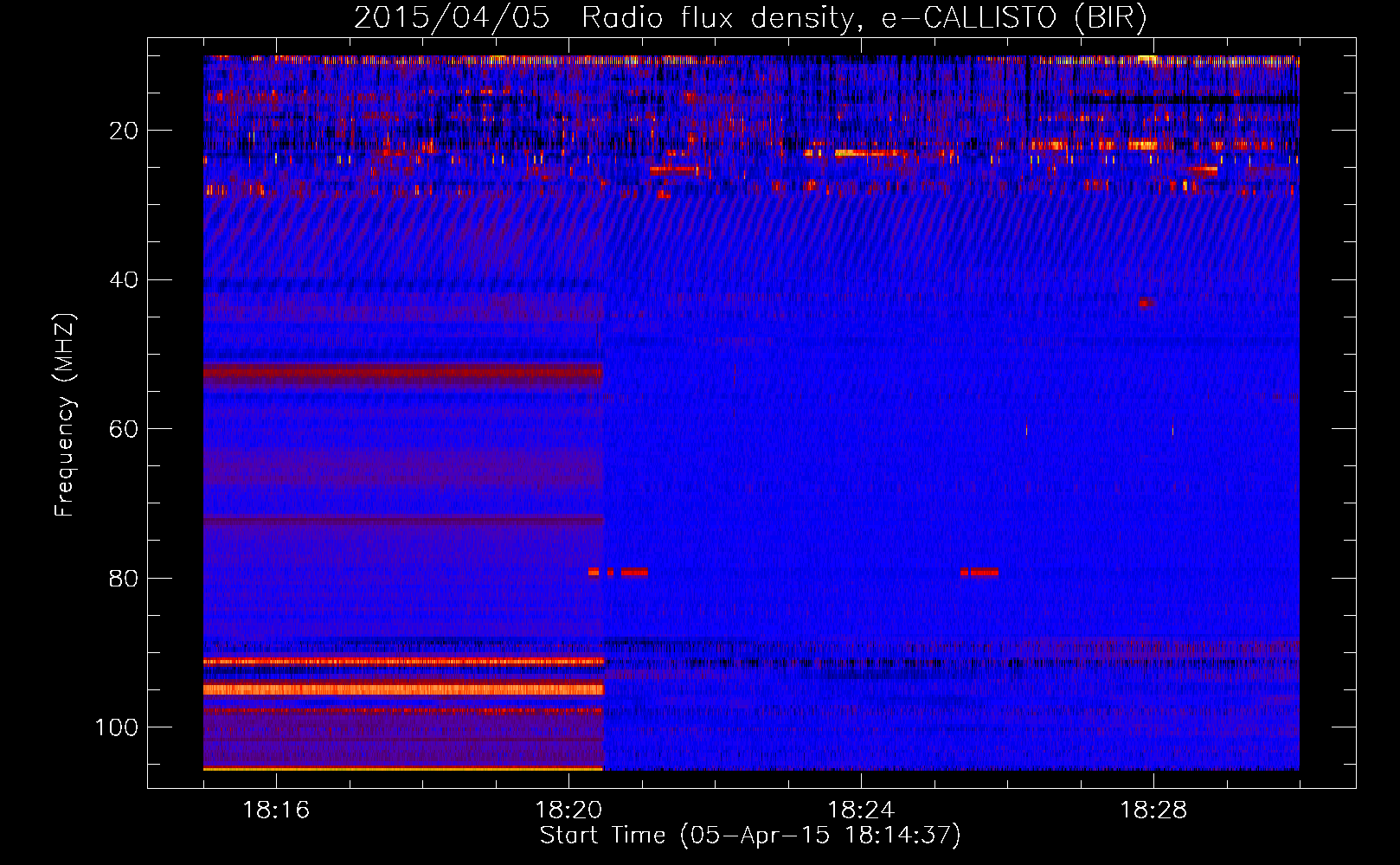The height and width of the screenshot is (865, 1400).
Task: Click the 100 MHz frequency tick label
Action: point(117,727)
